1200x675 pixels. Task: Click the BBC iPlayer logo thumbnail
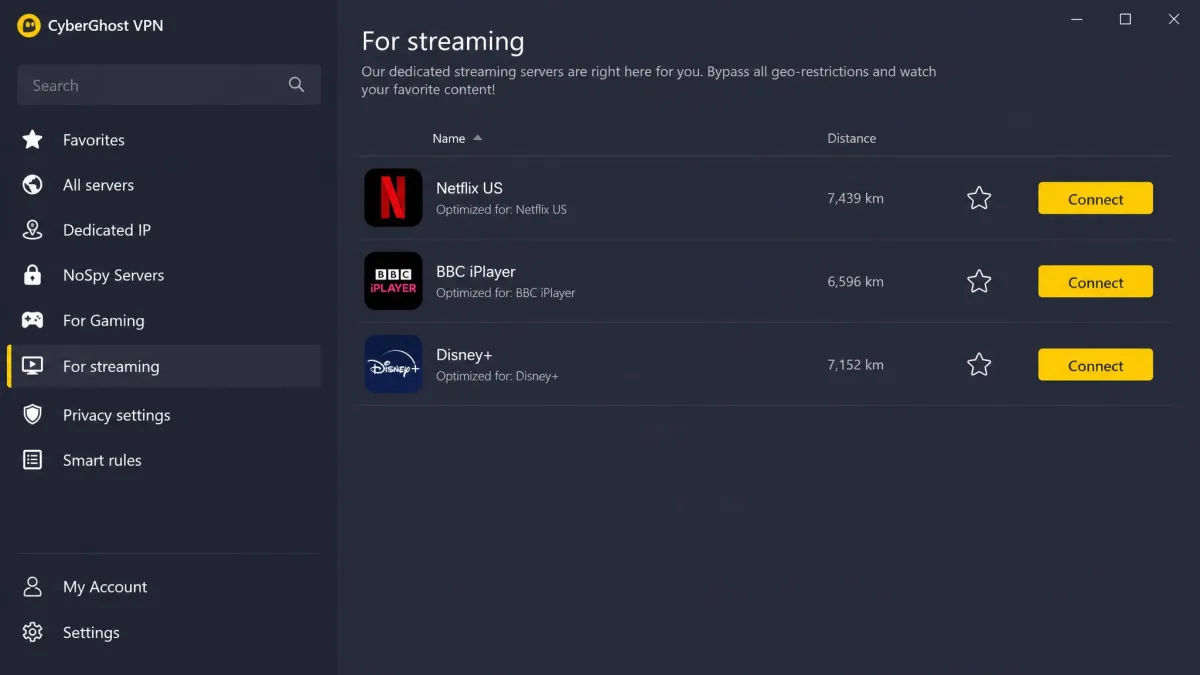(393, 281)
